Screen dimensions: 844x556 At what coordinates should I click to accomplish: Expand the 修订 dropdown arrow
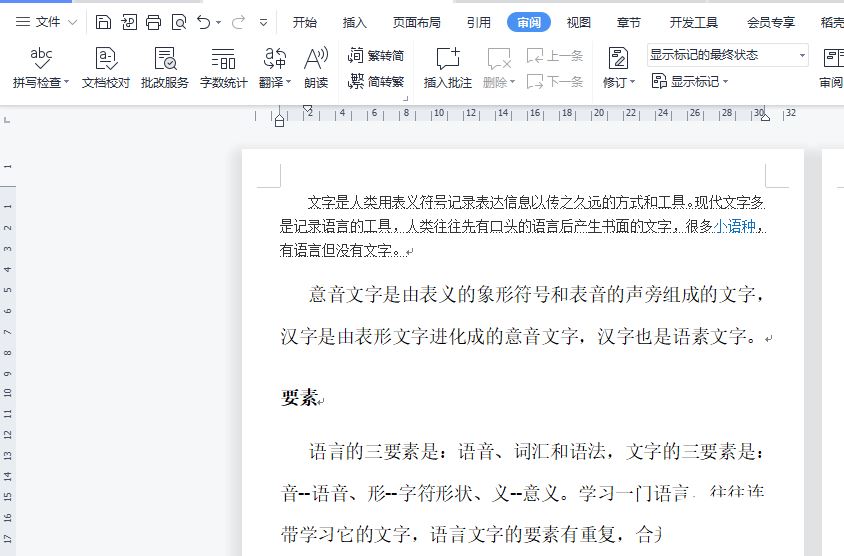pos(632,82)
